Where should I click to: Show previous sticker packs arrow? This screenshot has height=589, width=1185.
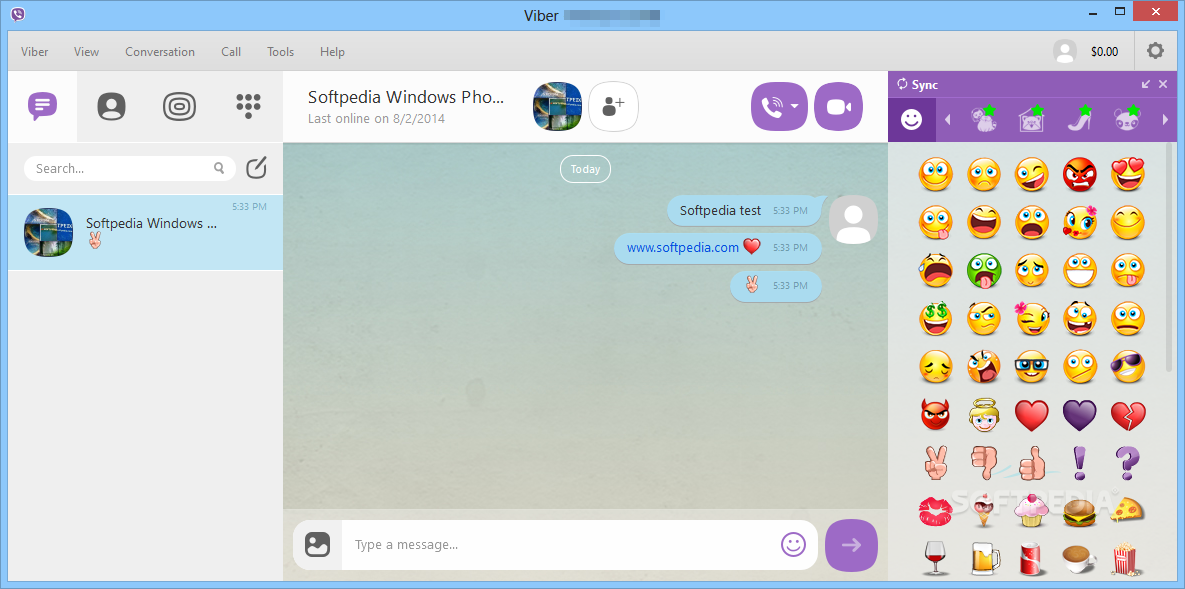pos(948,119)
